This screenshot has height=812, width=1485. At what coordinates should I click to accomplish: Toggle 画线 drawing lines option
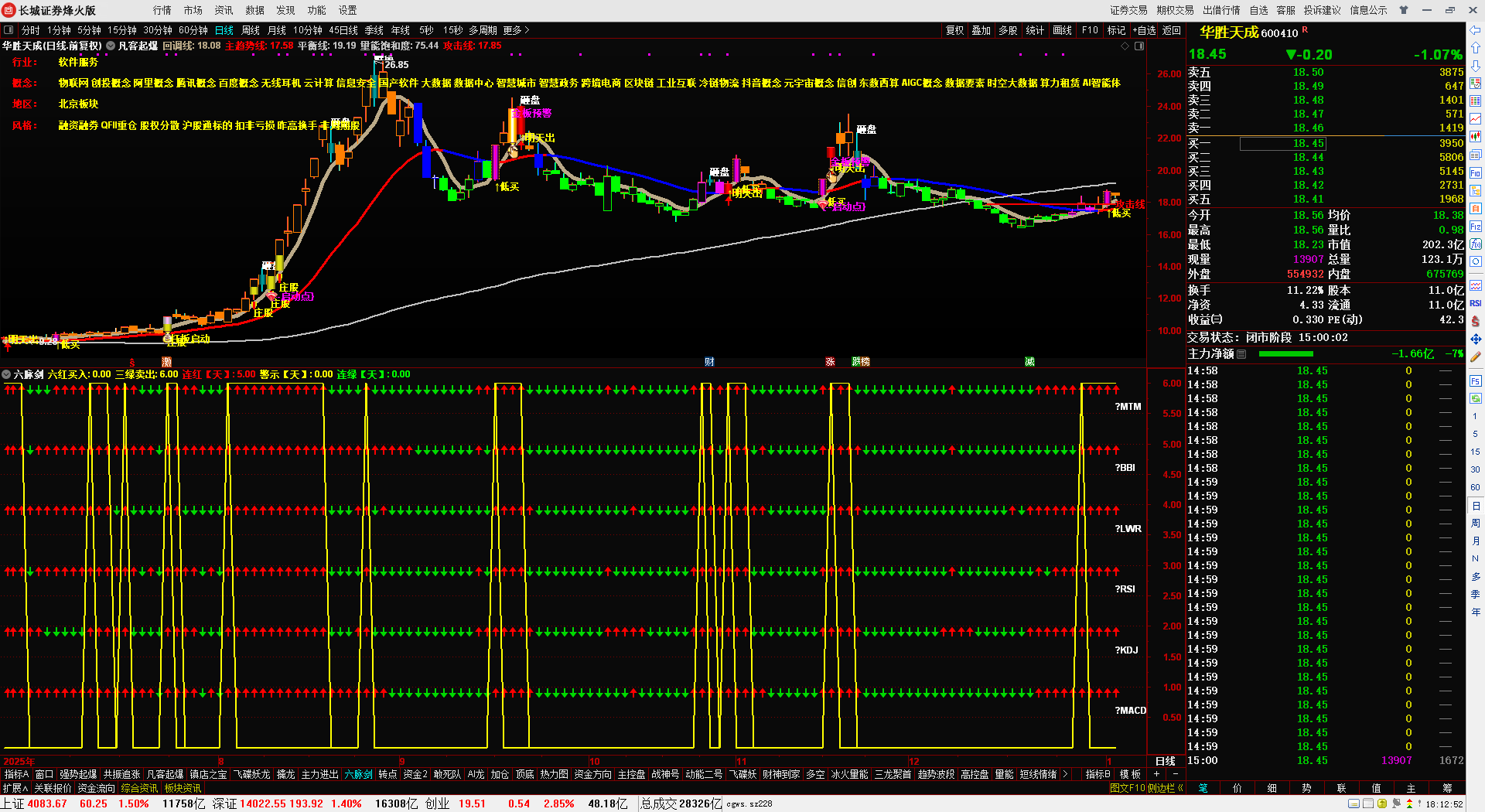coord(1063,30)
